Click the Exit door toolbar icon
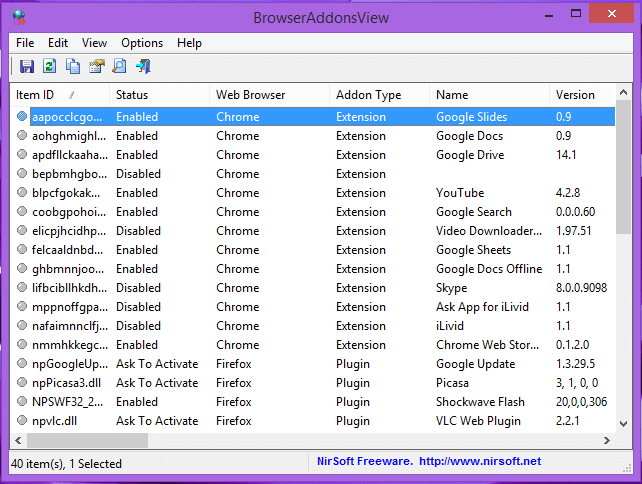Viewport: 642px width, 484px height. point(143,66)
